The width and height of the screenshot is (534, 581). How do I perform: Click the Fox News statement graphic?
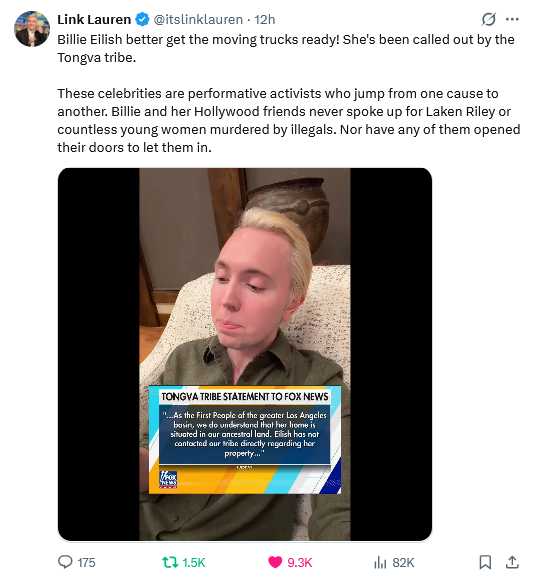pos(245,440)
